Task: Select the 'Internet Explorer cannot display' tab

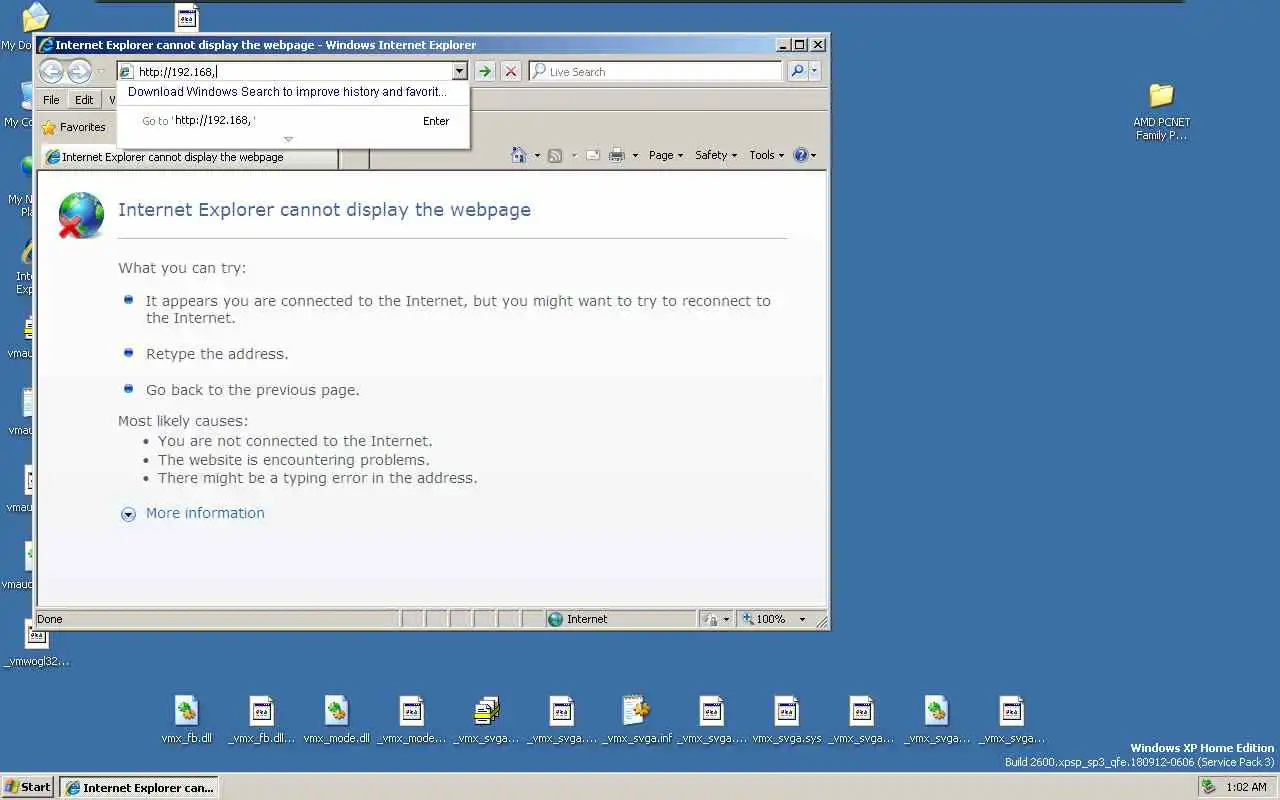Action: pos(190,157)
